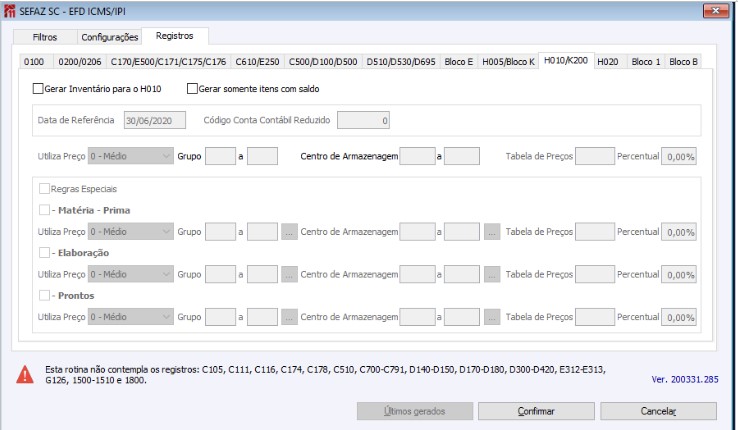Click Grupo lookup button in Prontos row
Viewport: 738px width, 430px height.
click(289, 318)
